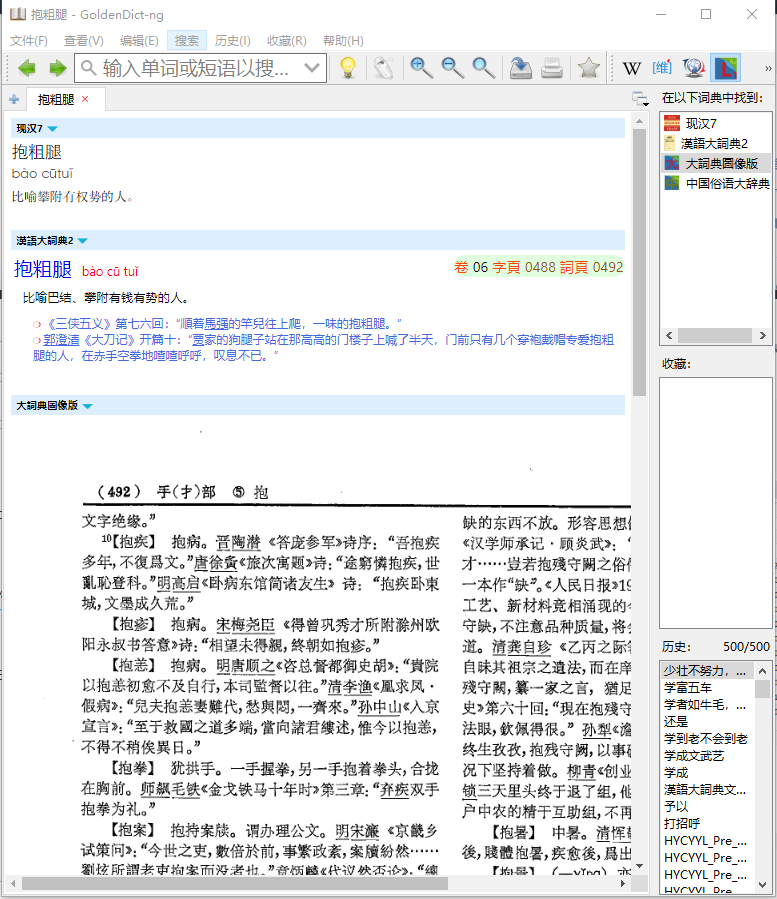Open the Wikipedia W toolbar icon
The height and width of the screenshot is (899, 777).
tap(632, 68)
